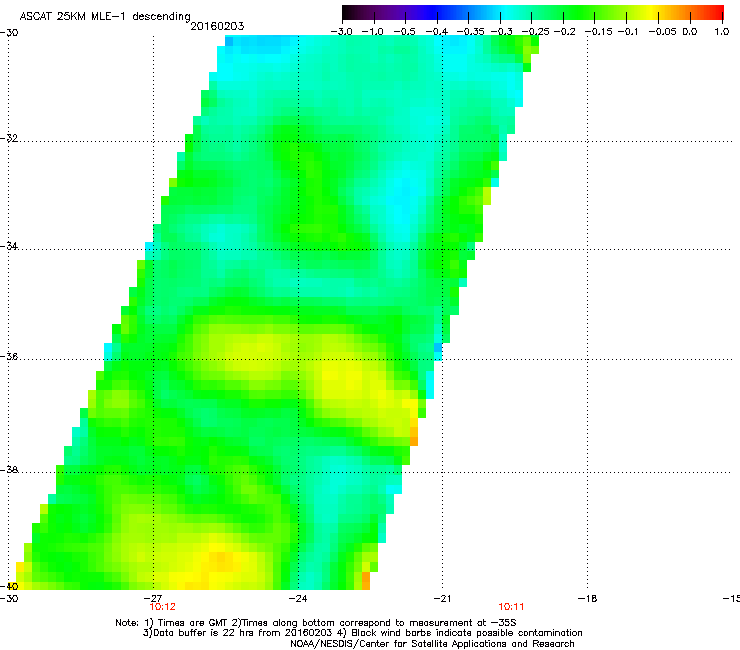Click the -18 longitude axis label
740x650 pixels.
click(588, 598)
